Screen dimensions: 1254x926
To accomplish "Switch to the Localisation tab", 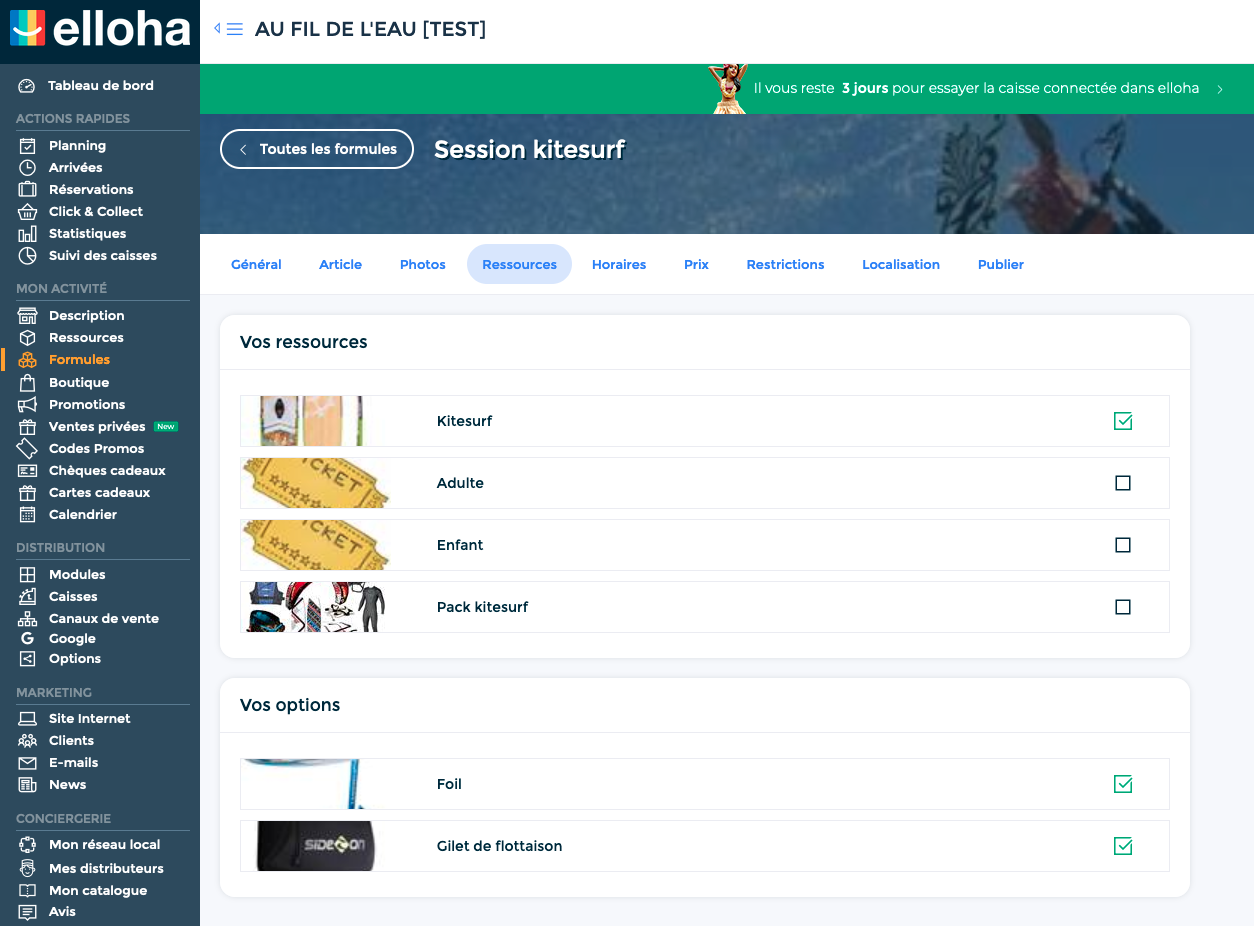I will pos(901,264).
